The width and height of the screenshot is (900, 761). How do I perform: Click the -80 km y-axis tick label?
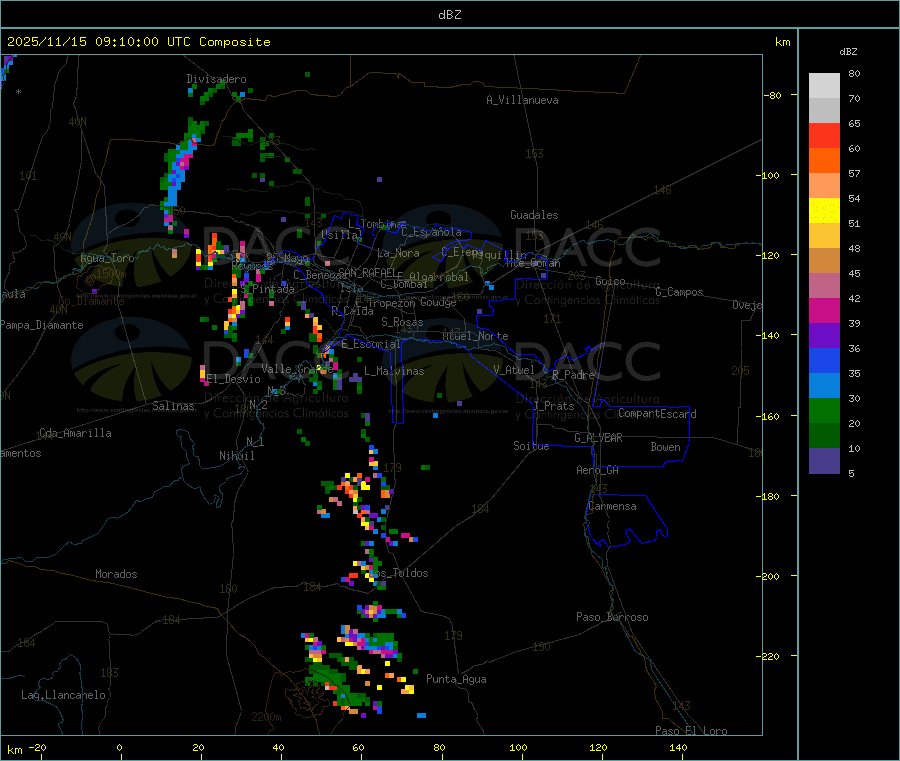click(x=773, y=95)
